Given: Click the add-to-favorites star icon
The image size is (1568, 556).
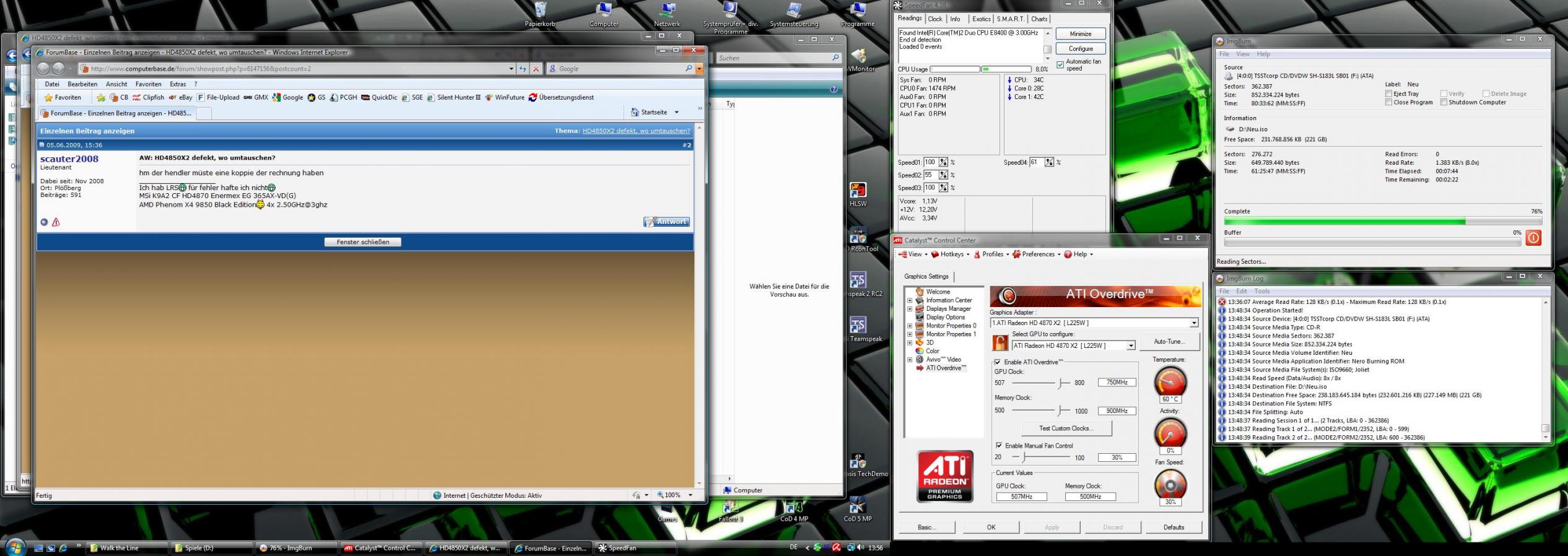Looking at the screenshot, I should coord(101,97).
